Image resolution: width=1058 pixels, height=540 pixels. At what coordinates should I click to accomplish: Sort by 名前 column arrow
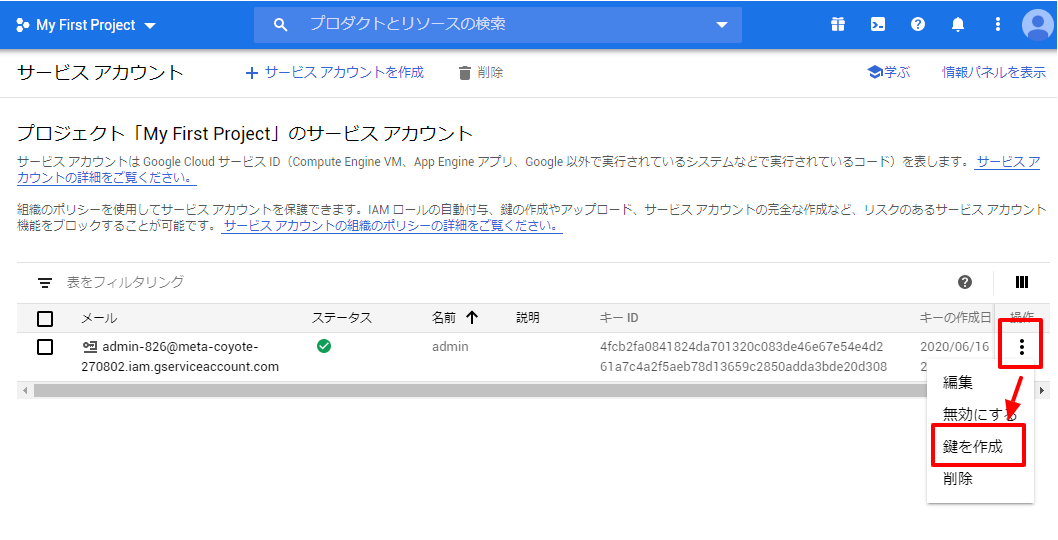pos(472,318)
